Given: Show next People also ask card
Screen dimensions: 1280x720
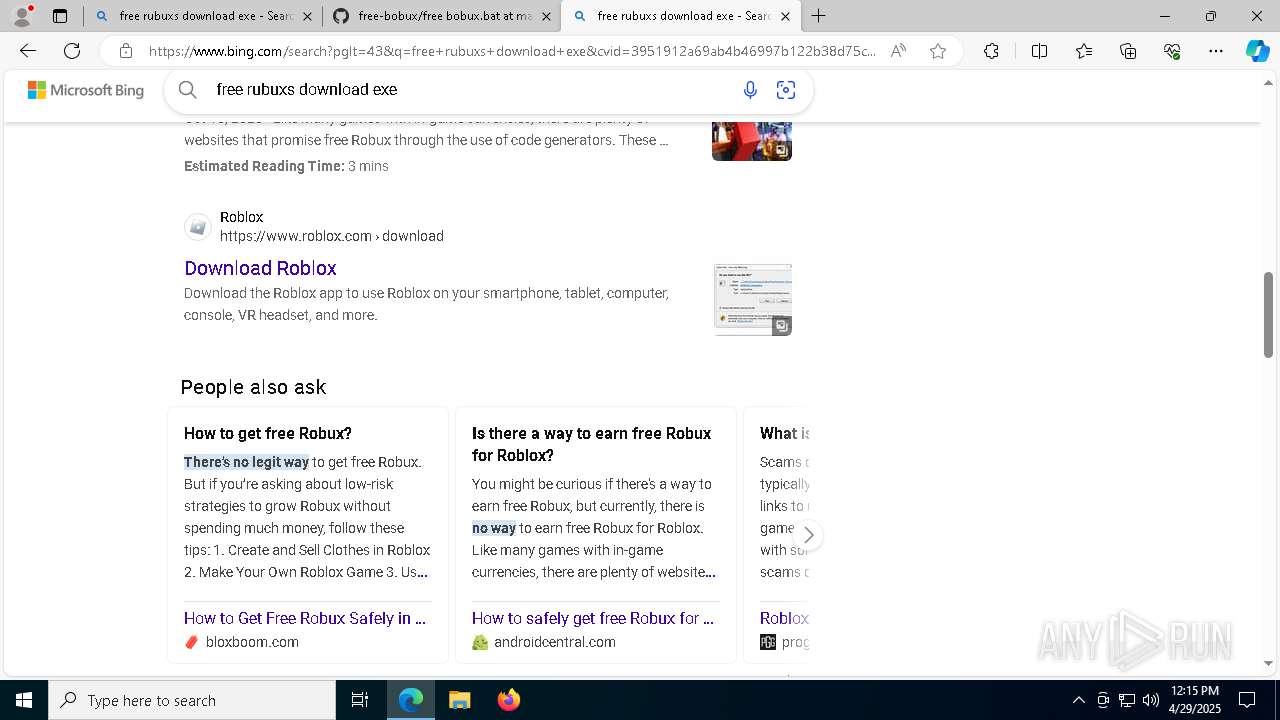Looking at the screenshot, I should (808, 535).
